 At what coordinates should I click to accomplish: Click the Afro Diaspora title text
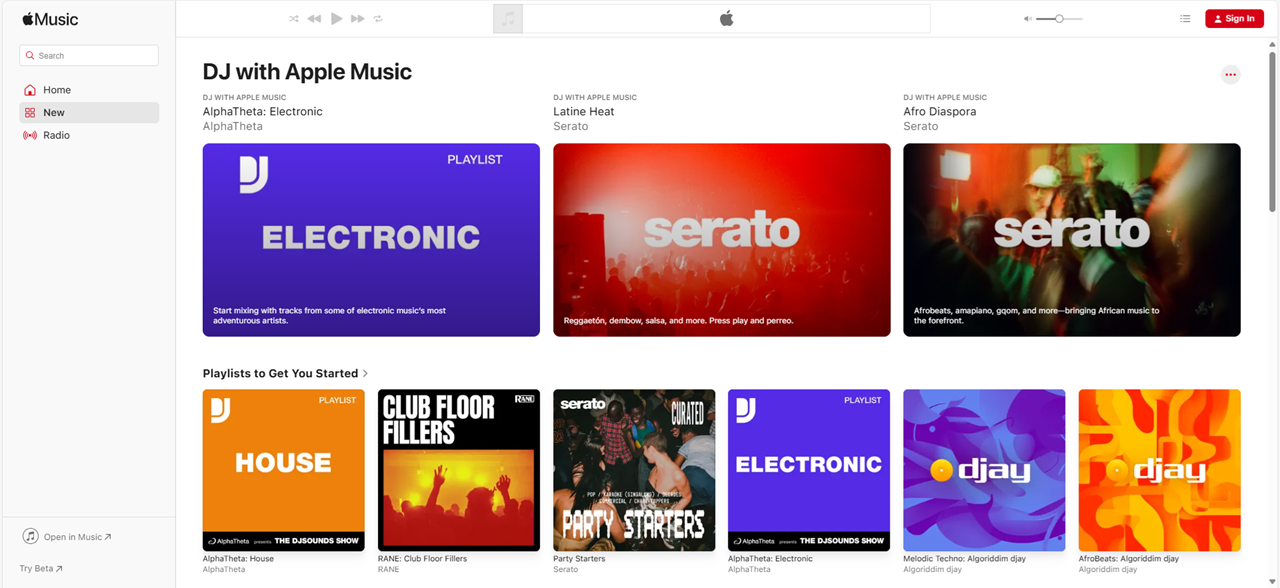(939, 112)
